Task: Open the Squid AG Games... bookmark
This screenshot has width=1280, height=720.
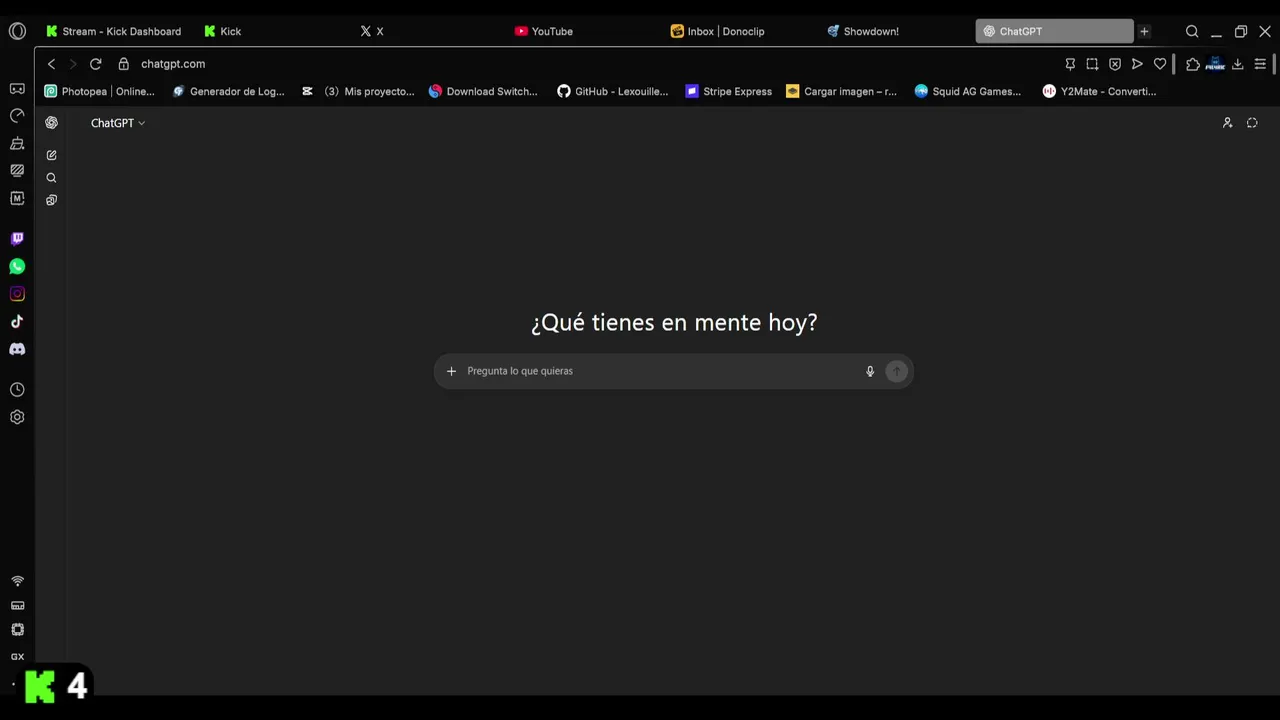Action: (x=968, y=91)
